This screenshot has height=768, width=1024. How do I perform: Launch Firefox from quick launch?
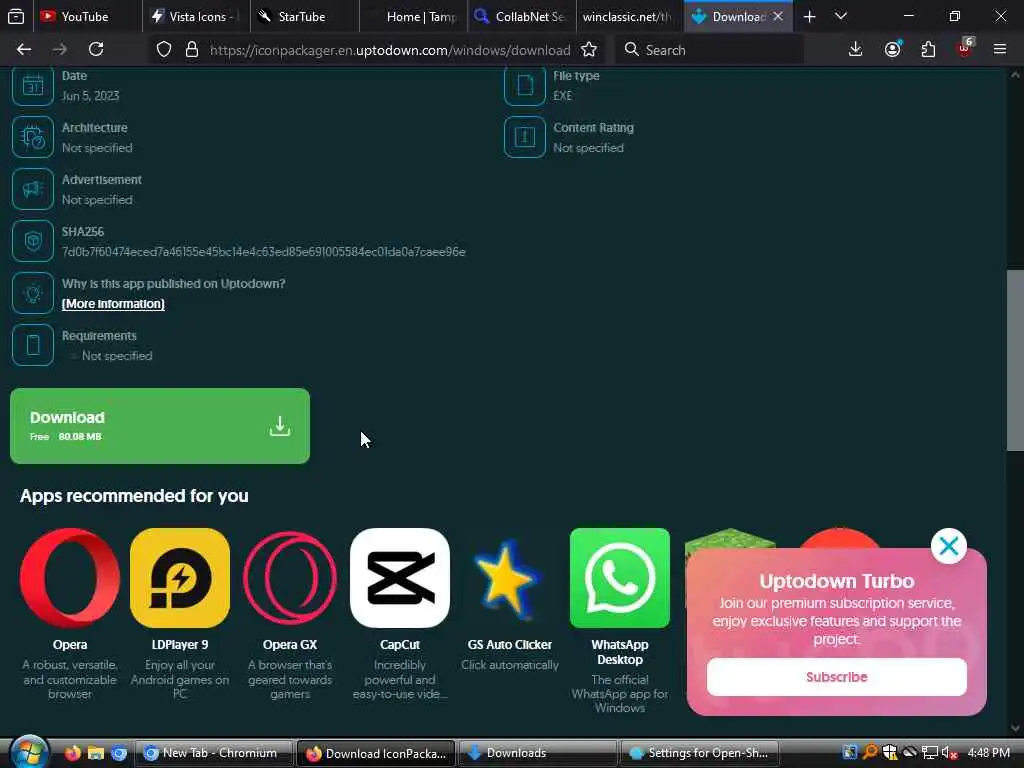pyautogui.click(x=72, y=753)
